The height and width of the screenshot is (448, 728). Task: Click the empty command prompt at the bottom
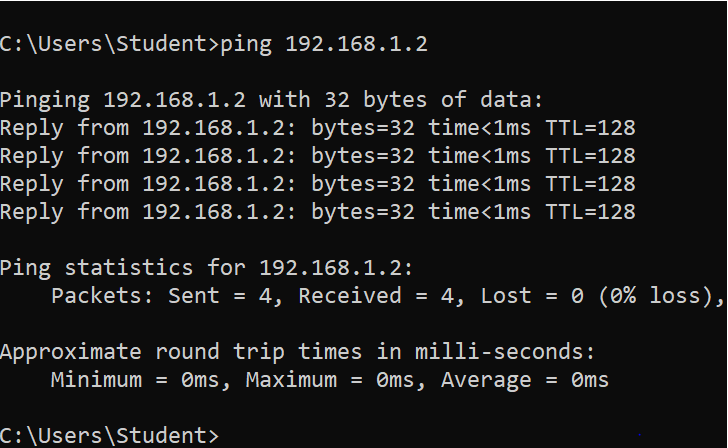[110, 436]
